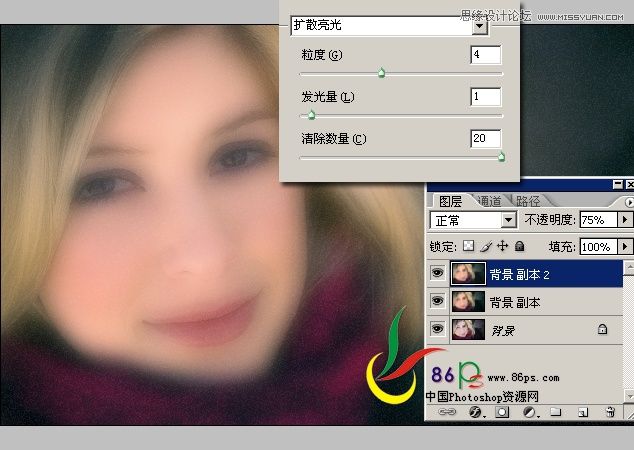
Task: Click layers list scroll up arrow
Action: click(x=629, y=268)
